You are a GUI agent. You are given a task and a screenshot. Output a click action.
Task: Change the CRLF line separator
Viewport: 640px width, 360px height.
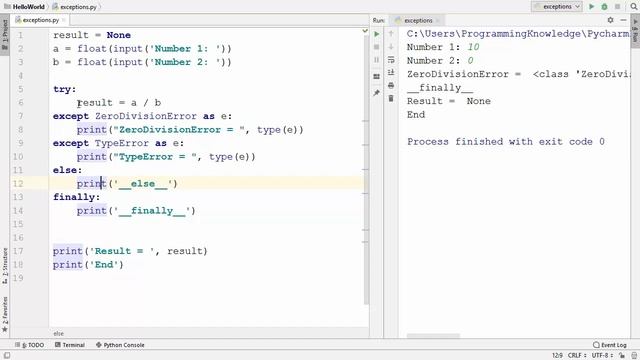(x=576, y=356)
